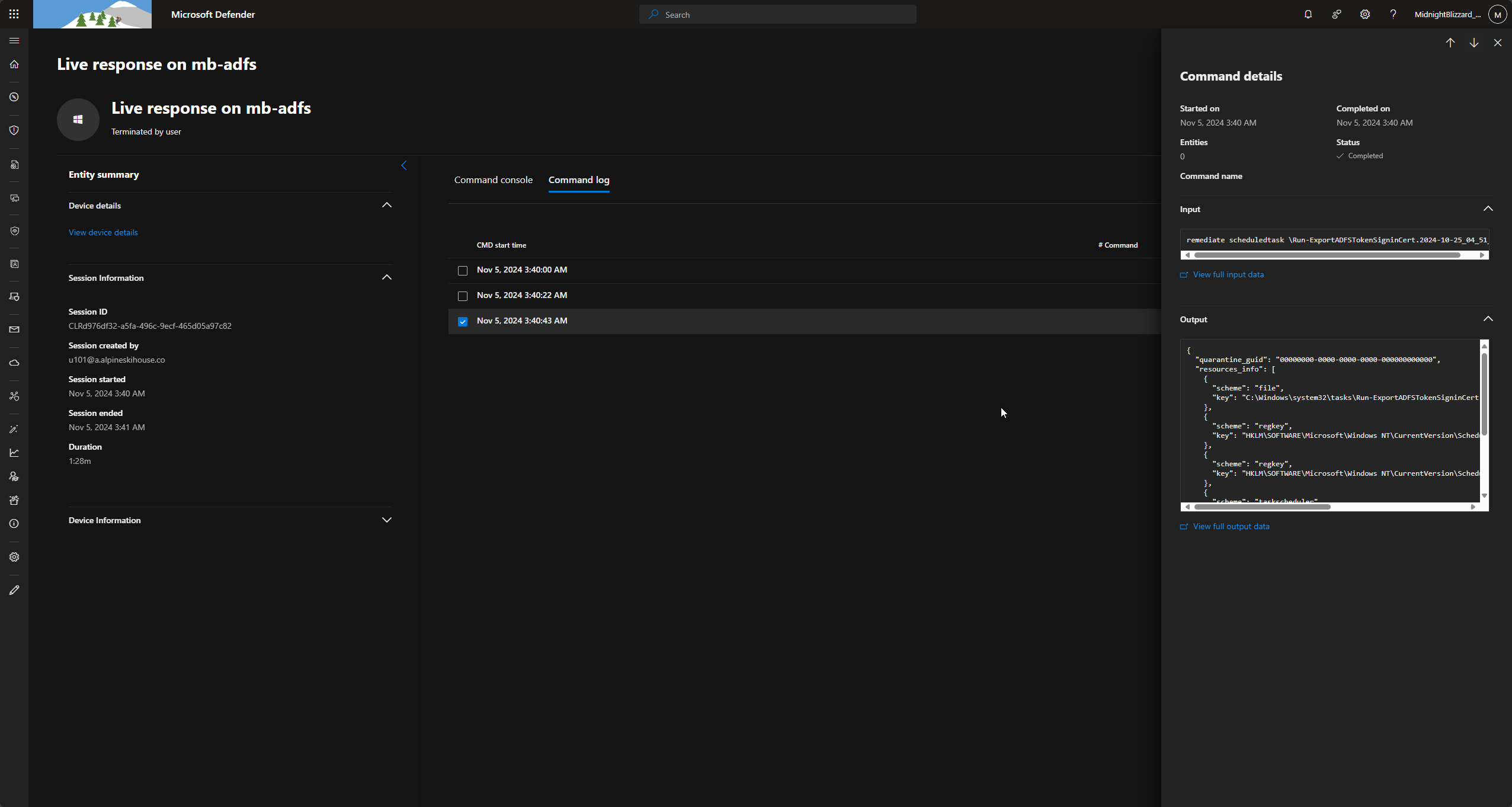The height and width of the screenshot is (807, 1512).
Task: Expand the Device Information section
Action: (386, 520)
